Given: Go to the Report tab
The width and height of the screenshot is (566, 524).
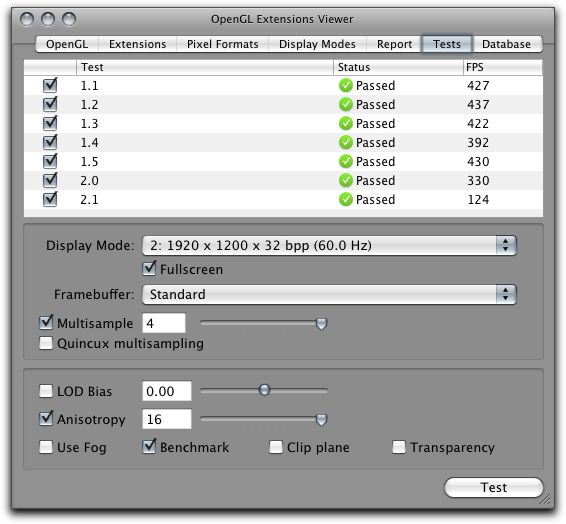Looking at the screenshot, I should click(x=395, y=44).
